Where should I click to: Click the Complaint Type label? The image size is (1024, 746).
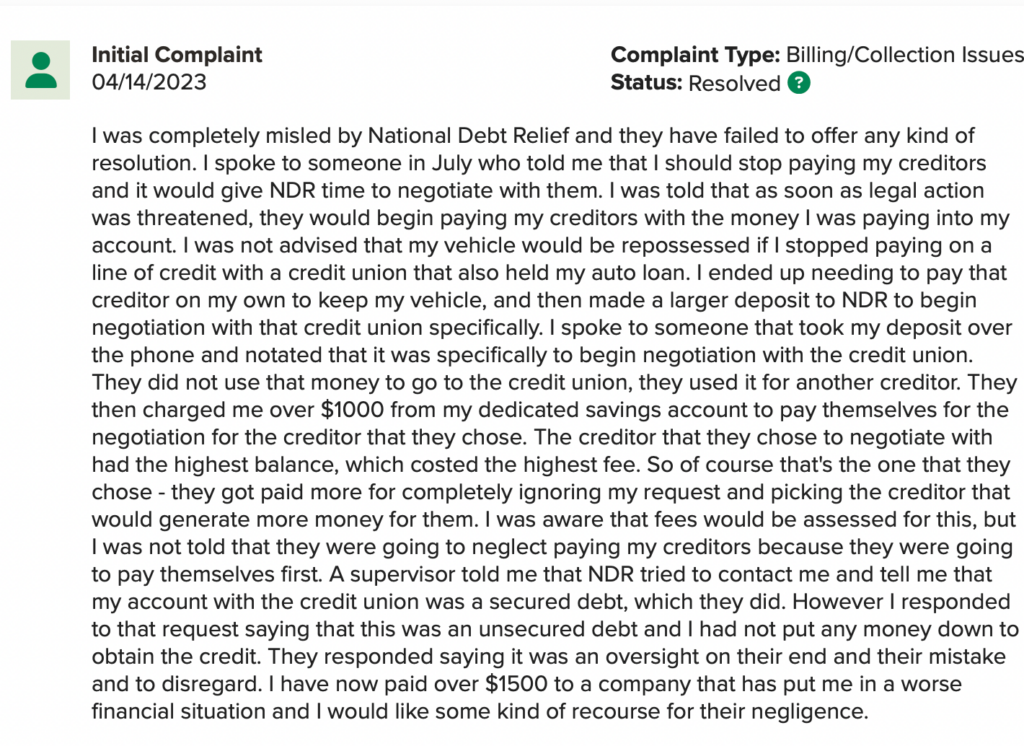(696, 54)
